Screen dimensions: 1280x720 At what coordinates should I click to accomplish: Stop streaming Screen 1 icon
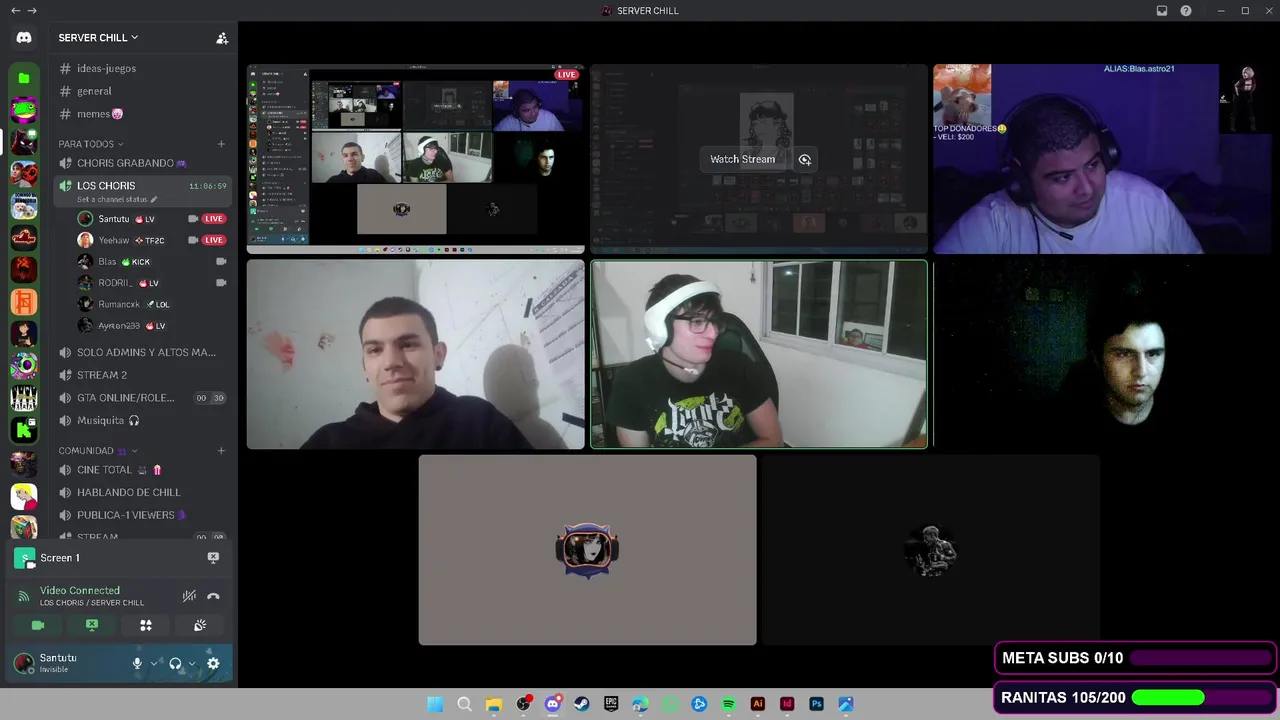tap(213, 557)
